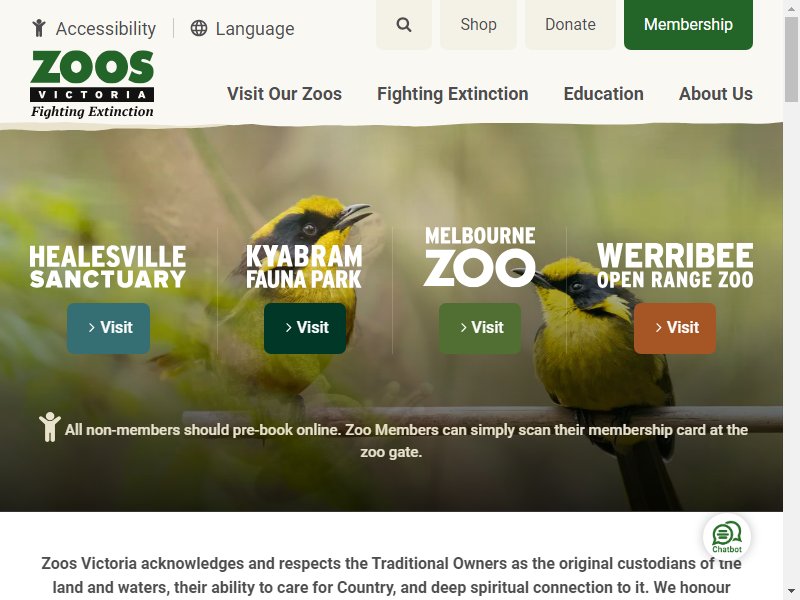Open the About Us menu
This screenshot has height=600, width=800.
pyautogui.click(x=716, y=94)
